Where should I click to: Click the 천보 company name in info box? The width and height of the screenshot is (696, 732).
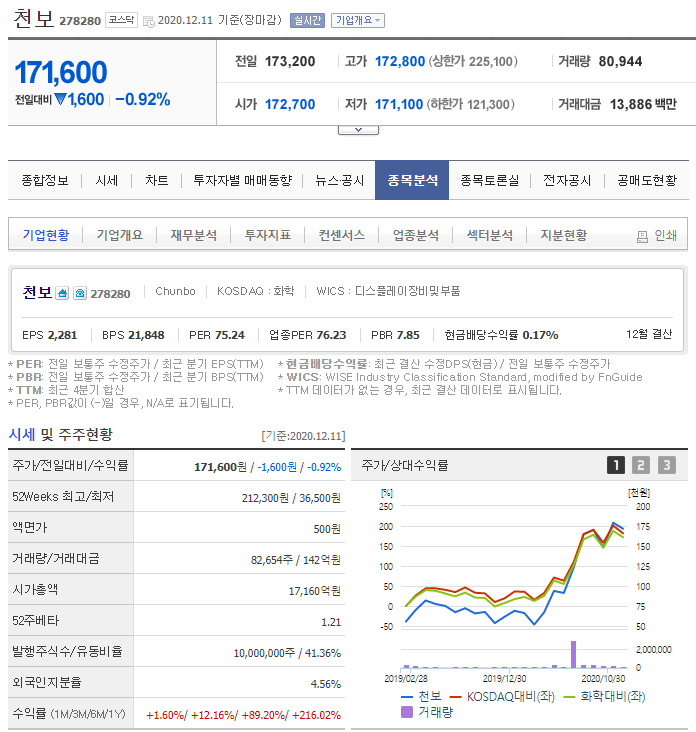pyautogui.click(x=37, y=292)
